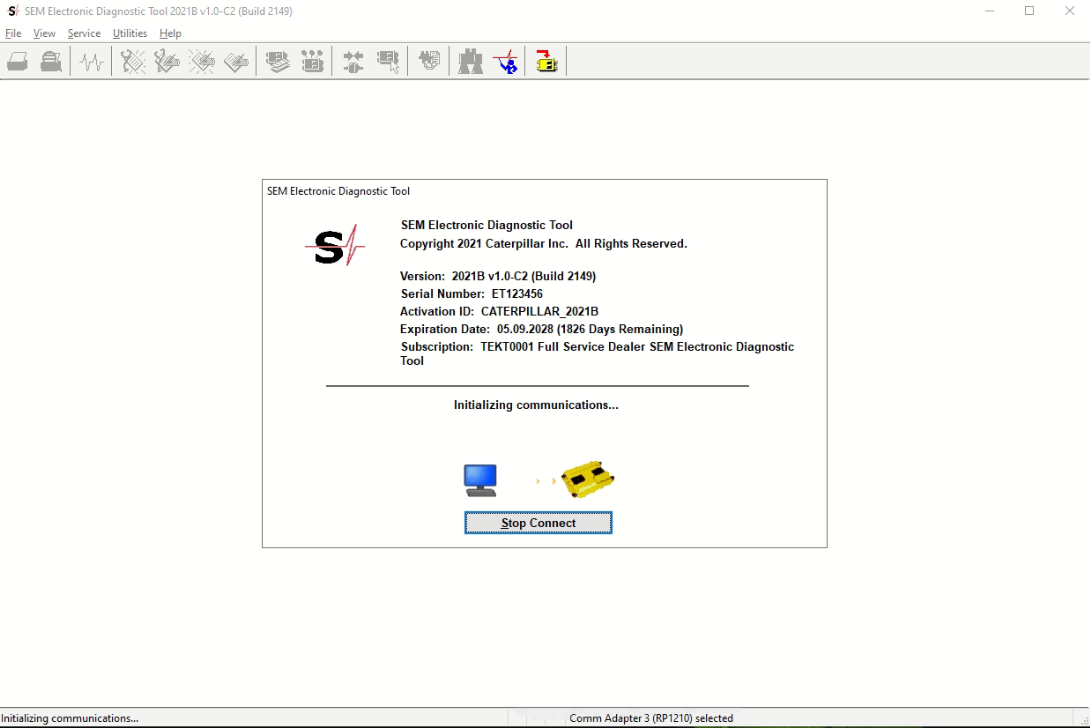
Task: Open the ECM Summary toolbar icon
Action: click(278, 62)
